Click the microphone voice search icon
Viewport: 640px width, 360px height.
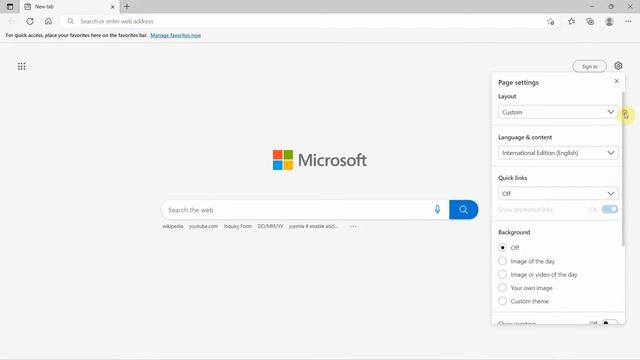(437, 209)
